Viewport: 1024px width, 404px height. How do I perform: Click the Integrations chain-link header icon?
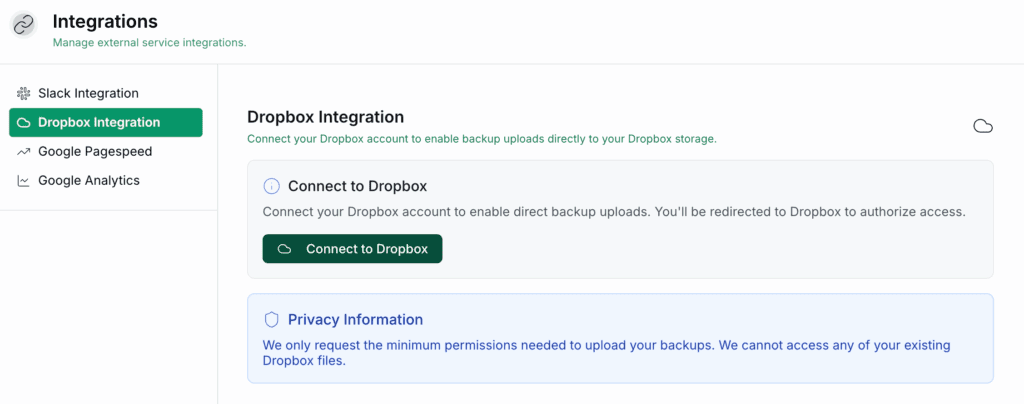(24, 25)
